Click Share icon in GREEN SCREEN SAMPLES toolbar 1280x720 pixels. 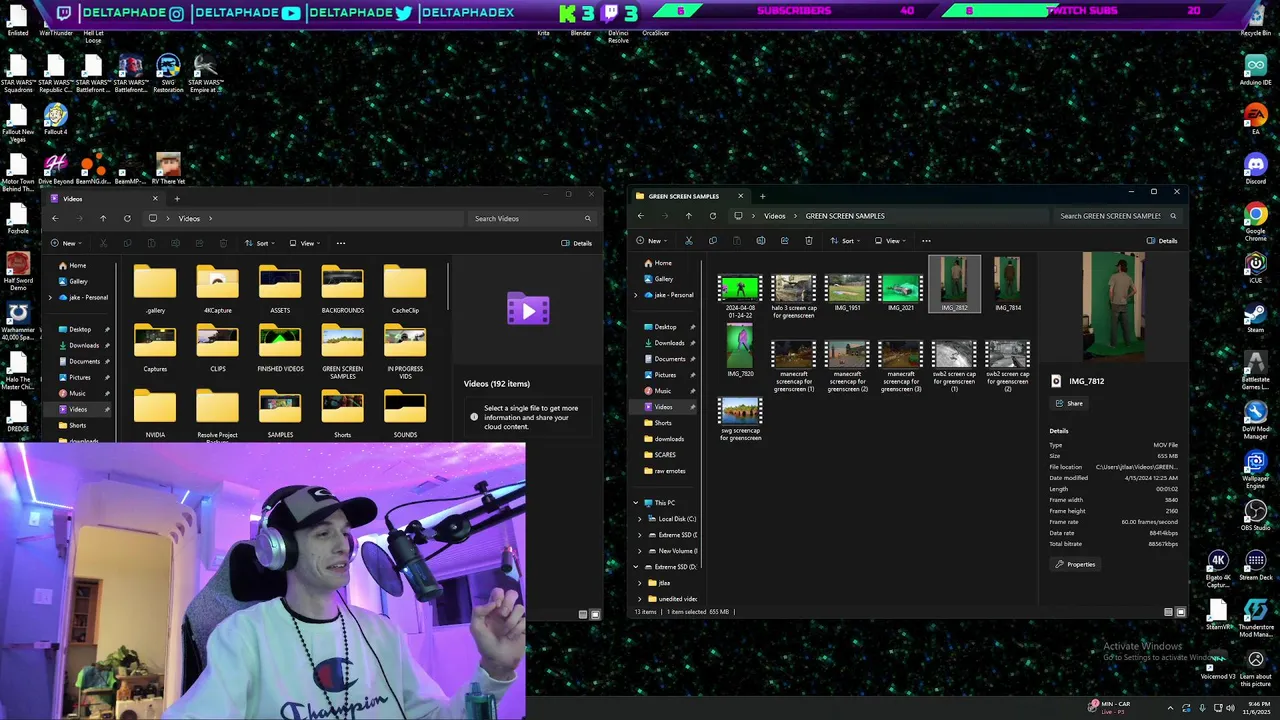[784, 241]
